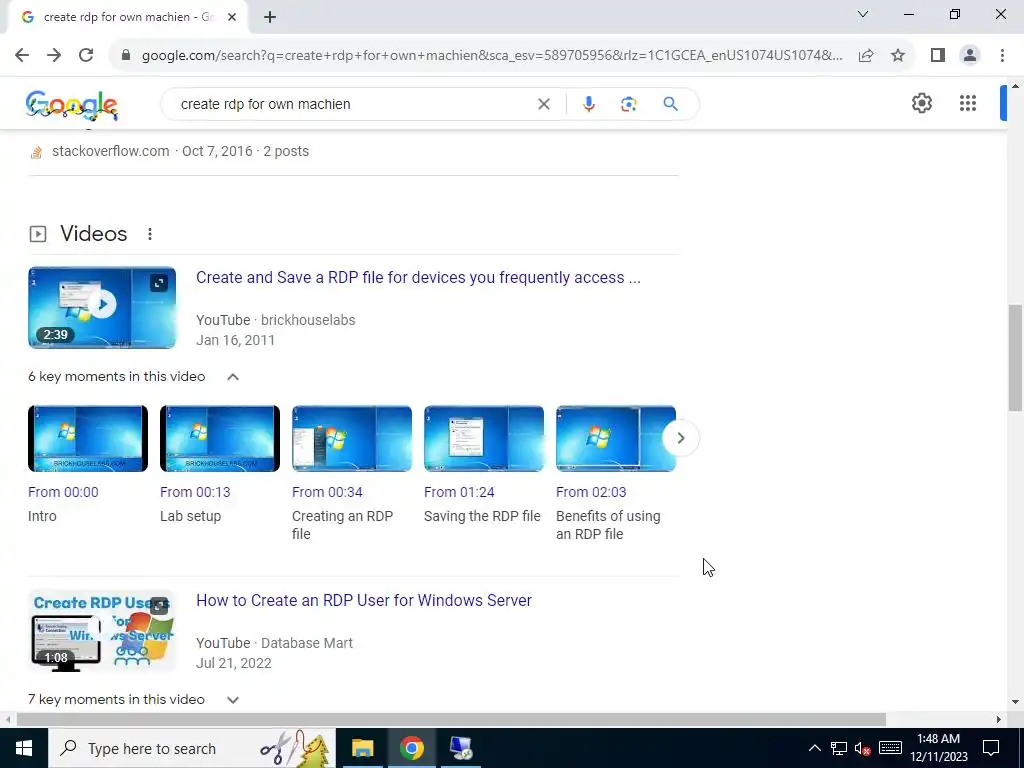Viewport: 1024px width, 768px height.
Task: Open the Chrome tab search dropdown
Action: coord(863,14)
